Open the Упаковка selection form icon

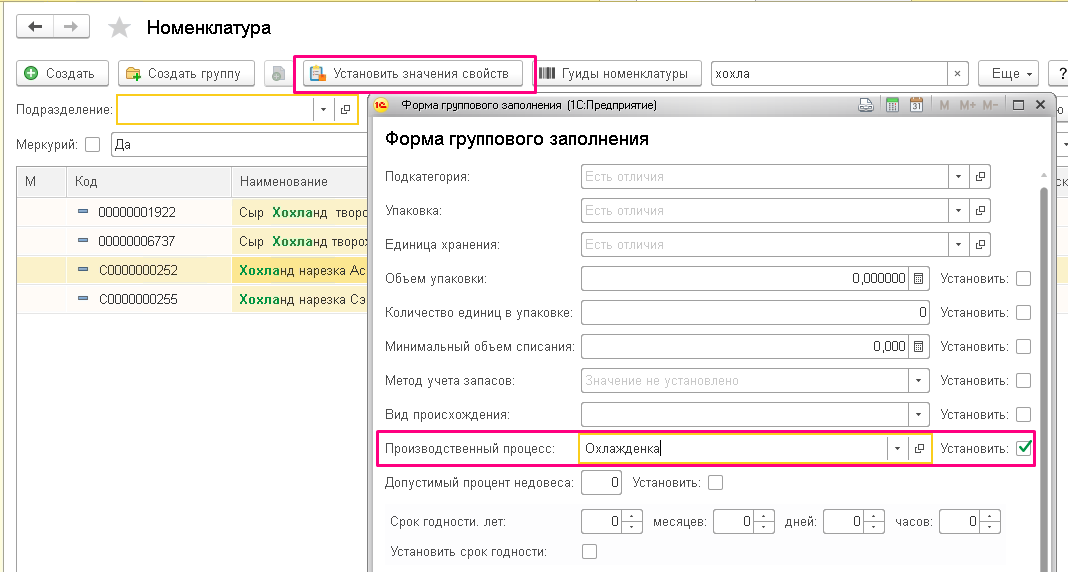tap(980, 210)
